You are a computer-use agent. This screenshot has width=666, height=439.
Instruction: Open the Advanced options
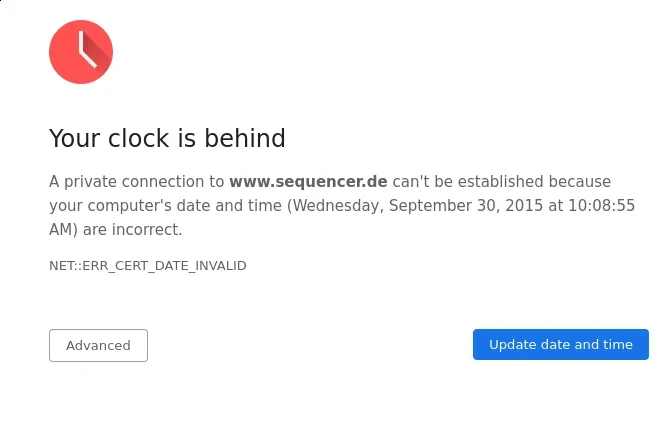click(x=98, y=345)
